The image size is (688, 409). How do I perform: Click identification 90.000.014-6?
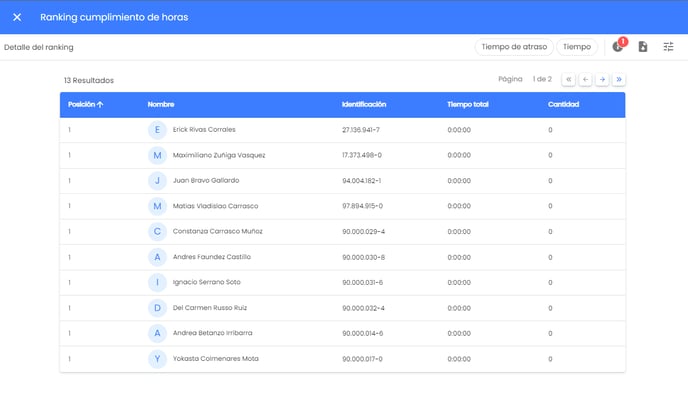(x=362, y=334)
